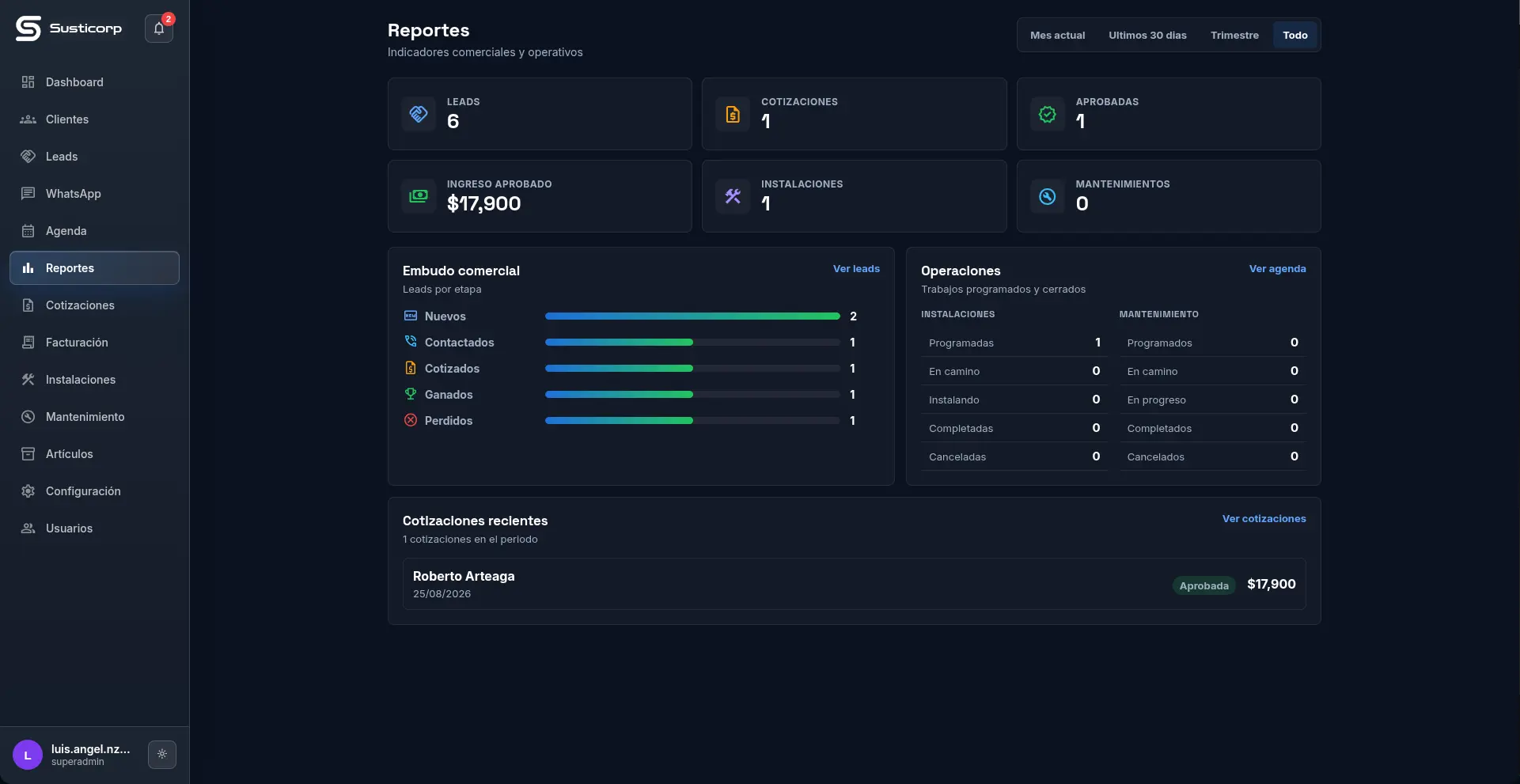1520x784 pixels.
Task: Select the Todo period tab
Action: [1294, 35]
